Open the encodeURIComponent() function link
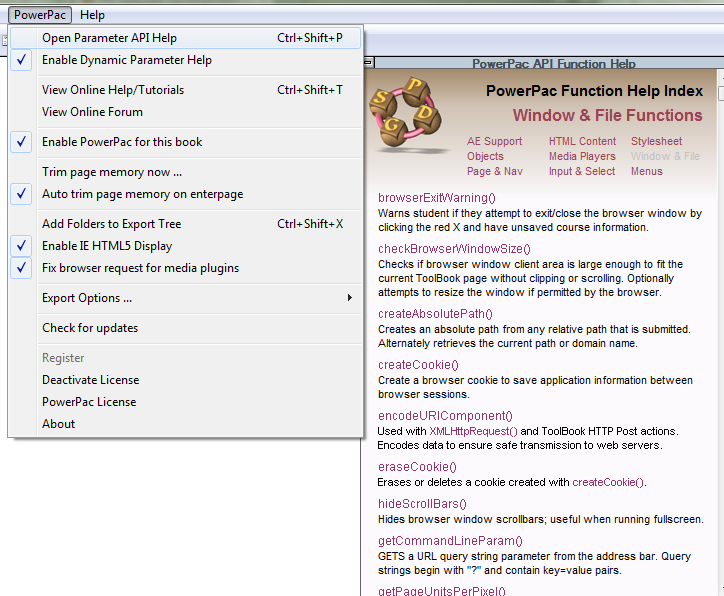This screenshot has width=724, height=596. click(446, 416)
